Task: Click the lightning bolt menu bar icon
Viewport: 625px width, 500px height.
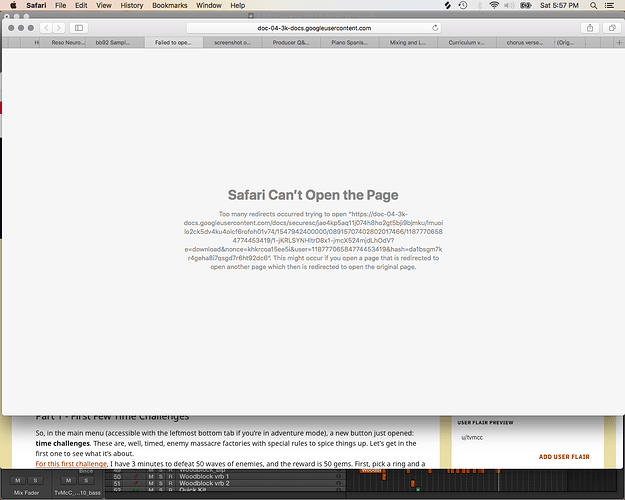Action: point(448,5)
